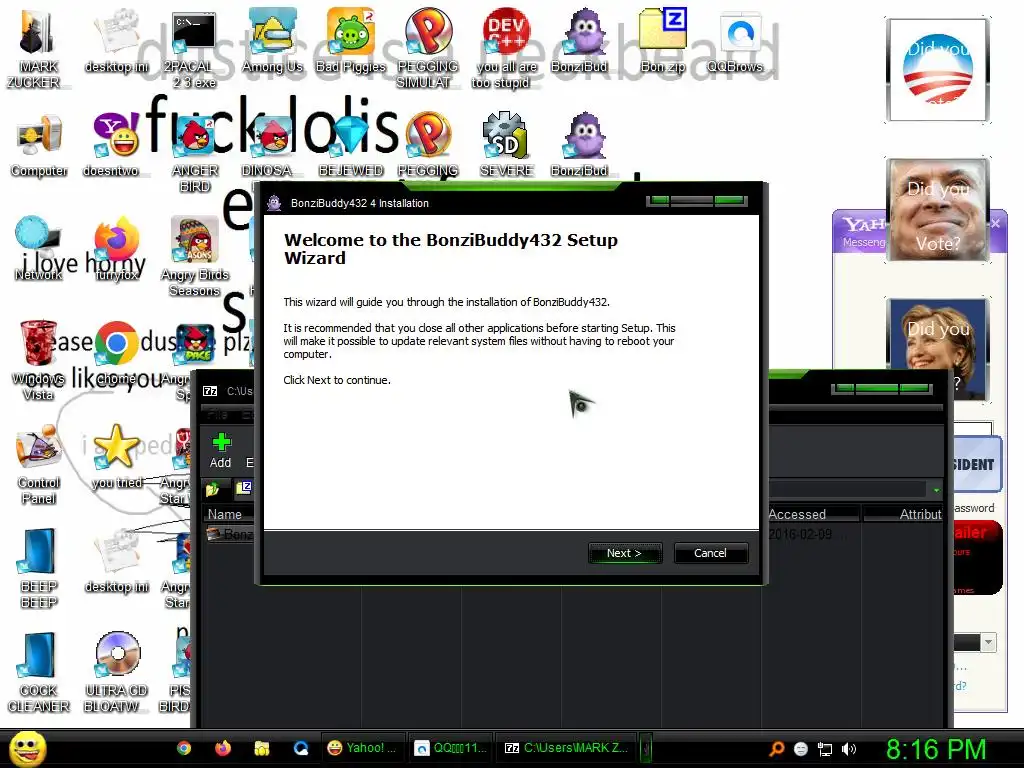Viewport: 1024px width, 768px height.
Task: Open the Control Panel desktop icon
Action: pos(39,464)
